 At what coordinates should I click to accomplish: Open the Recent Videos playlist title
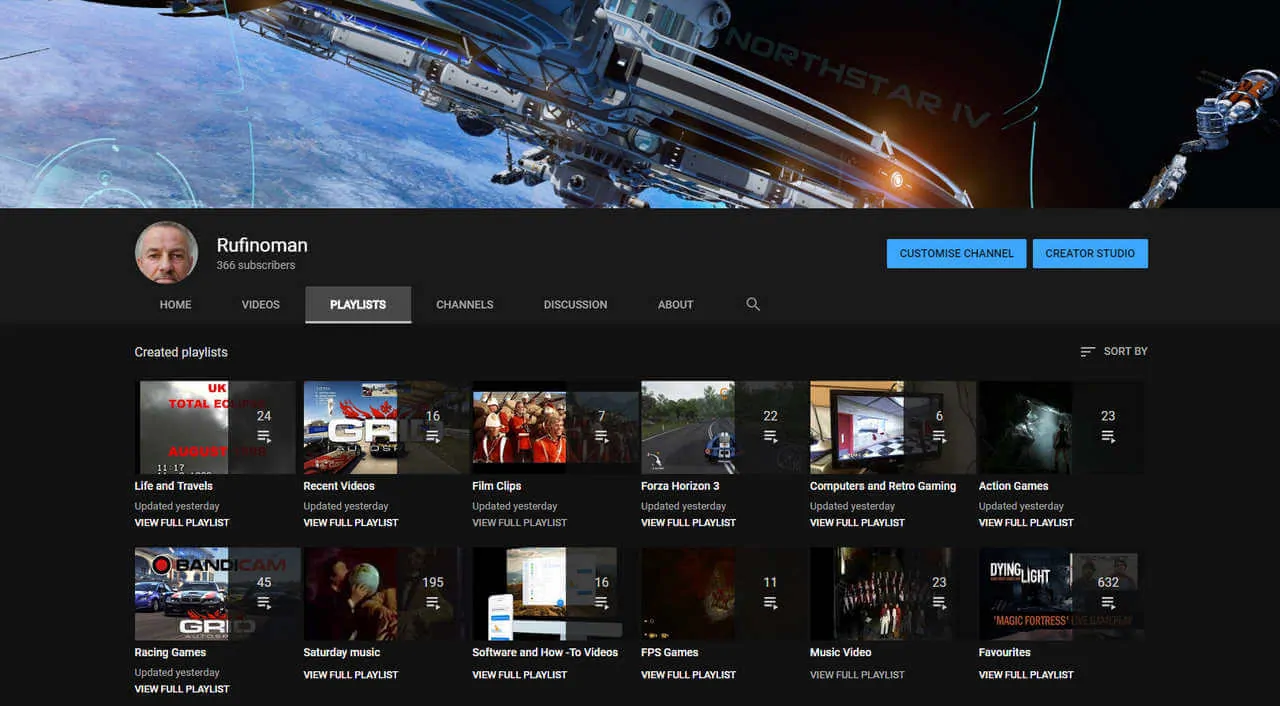339,486
